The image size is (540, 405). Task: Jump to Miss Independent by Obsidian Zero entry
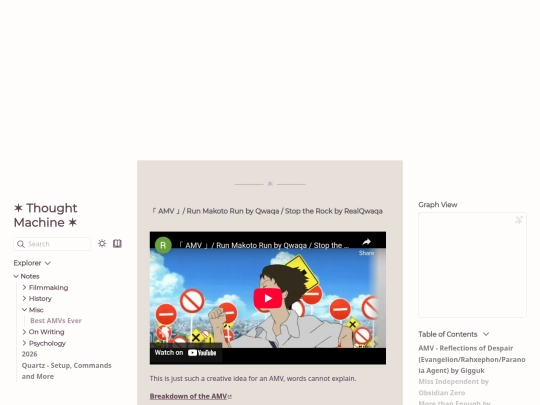454,387
